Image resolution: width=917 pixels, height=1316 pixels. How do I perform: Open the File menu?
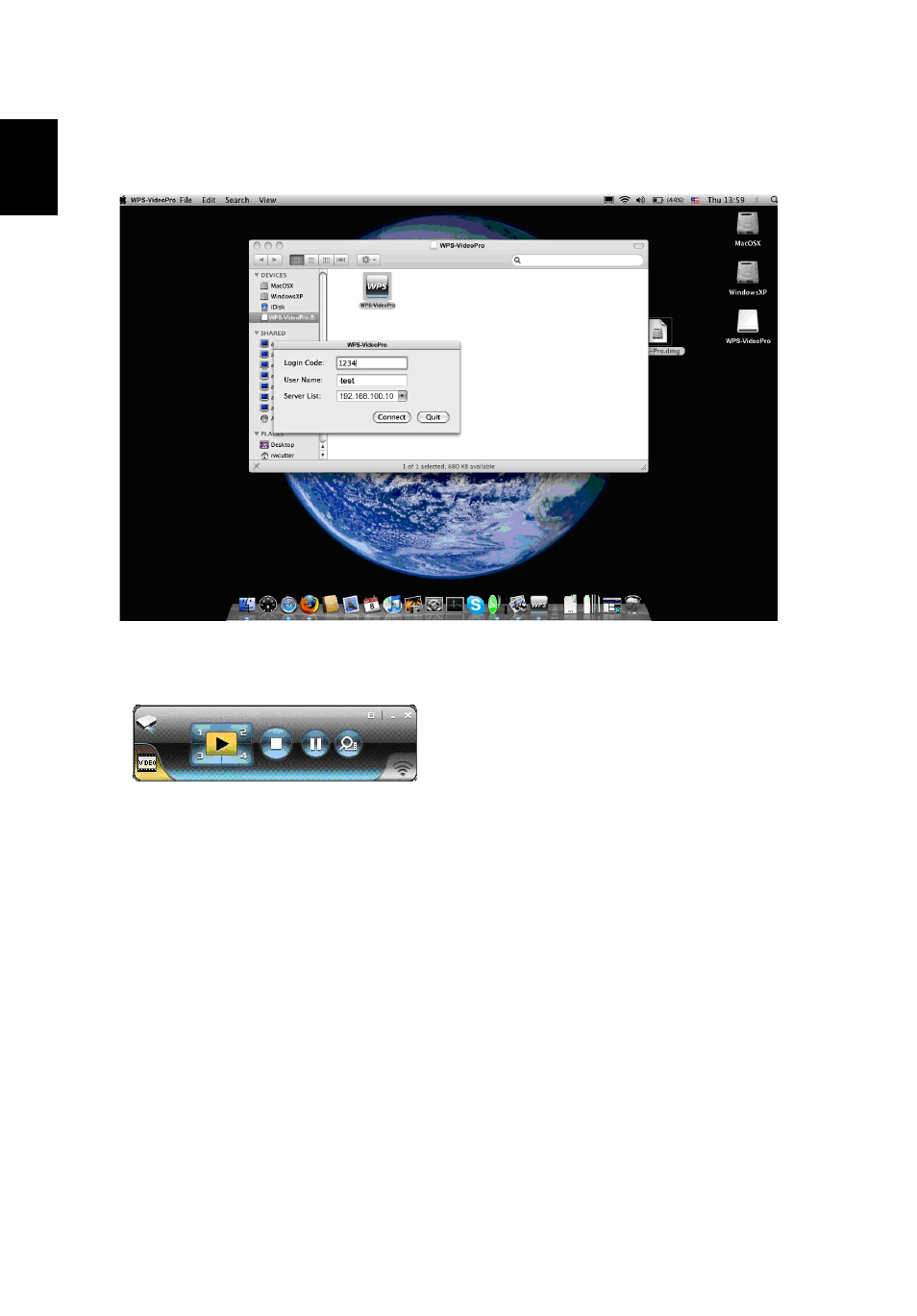click(x=186, y=200)
